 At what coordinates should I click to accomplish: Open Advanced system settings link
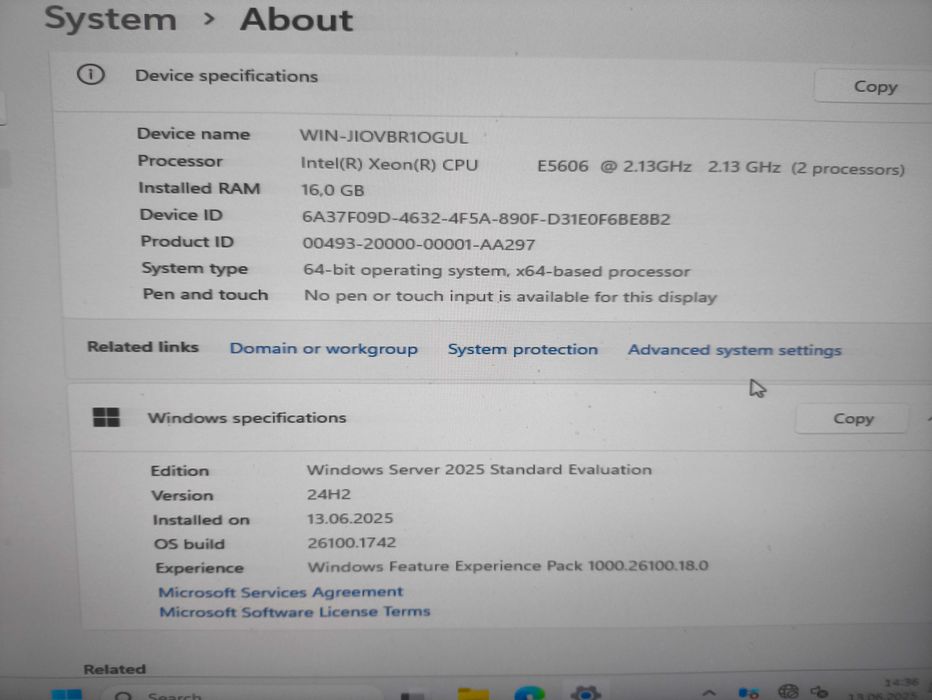click(x=735, y=350)
